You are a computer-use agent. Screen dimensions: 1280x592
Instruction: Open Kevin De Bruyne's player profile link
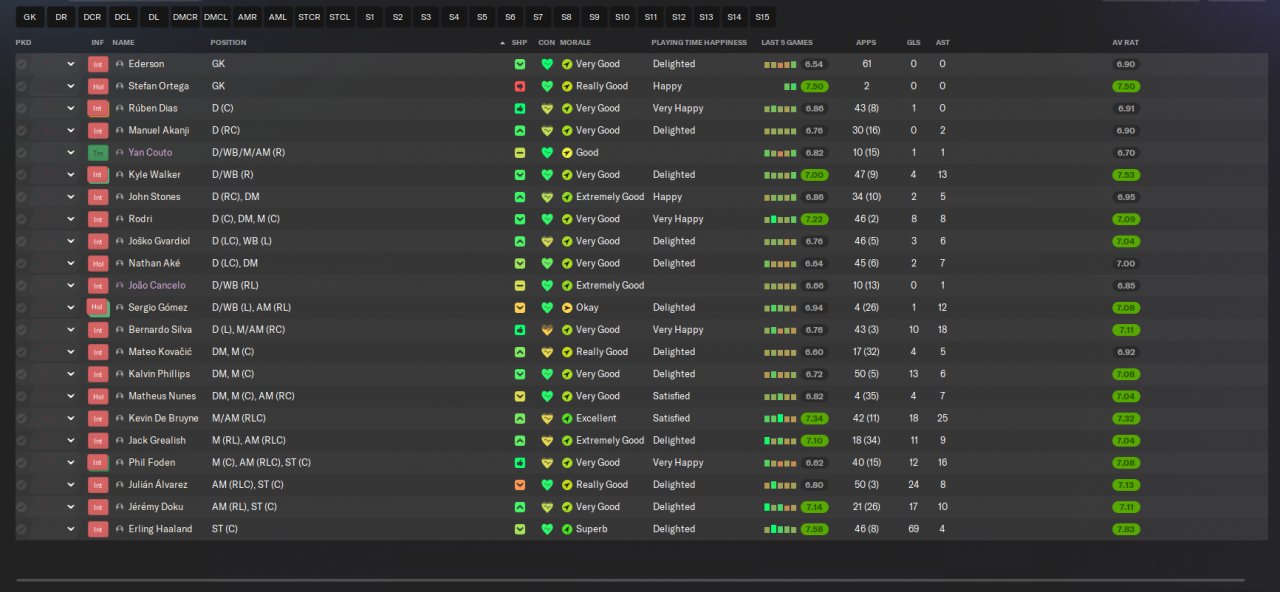coord(163,418)
